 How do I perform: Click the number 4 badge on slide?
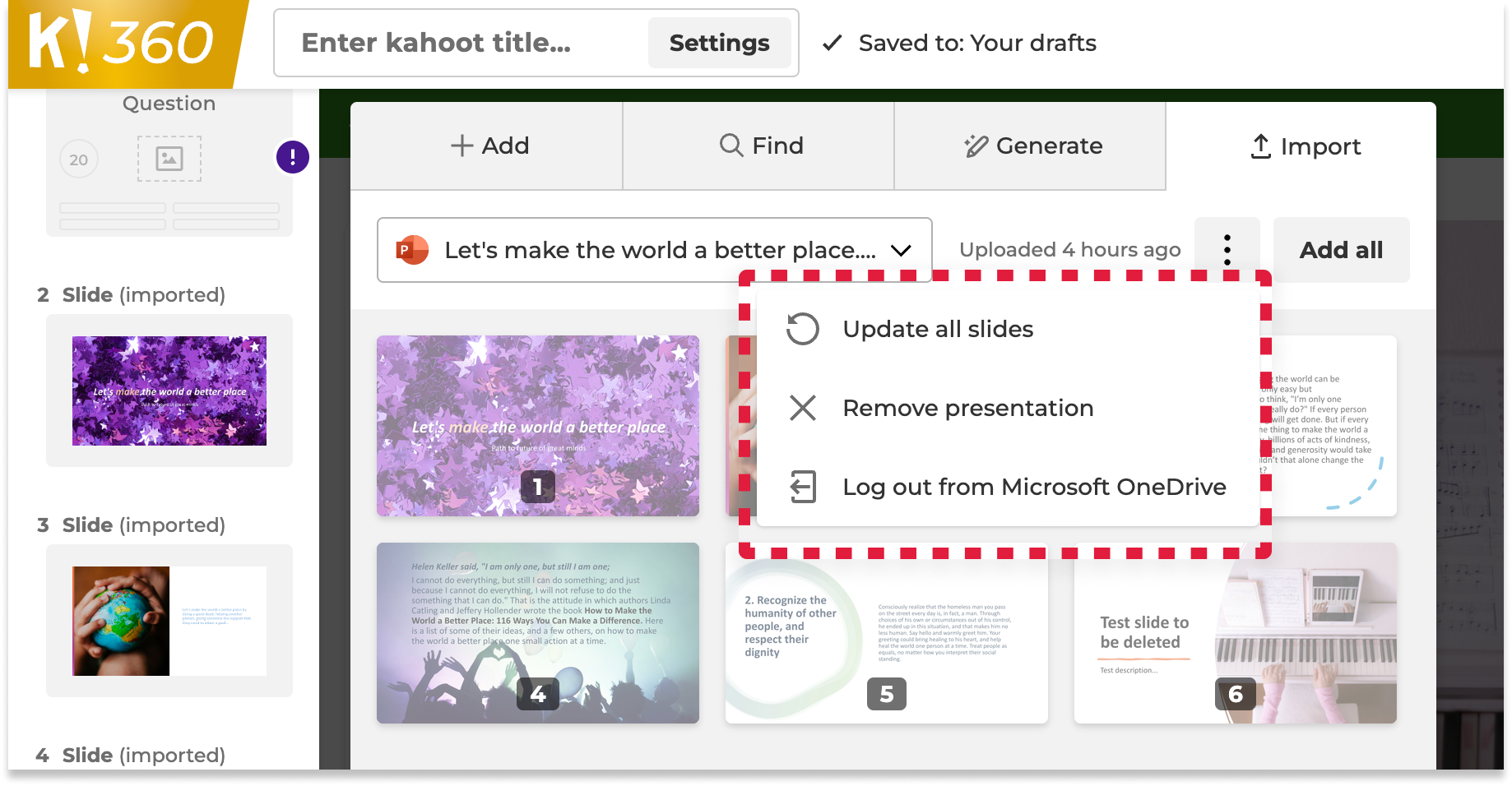[x=538, y=694]
